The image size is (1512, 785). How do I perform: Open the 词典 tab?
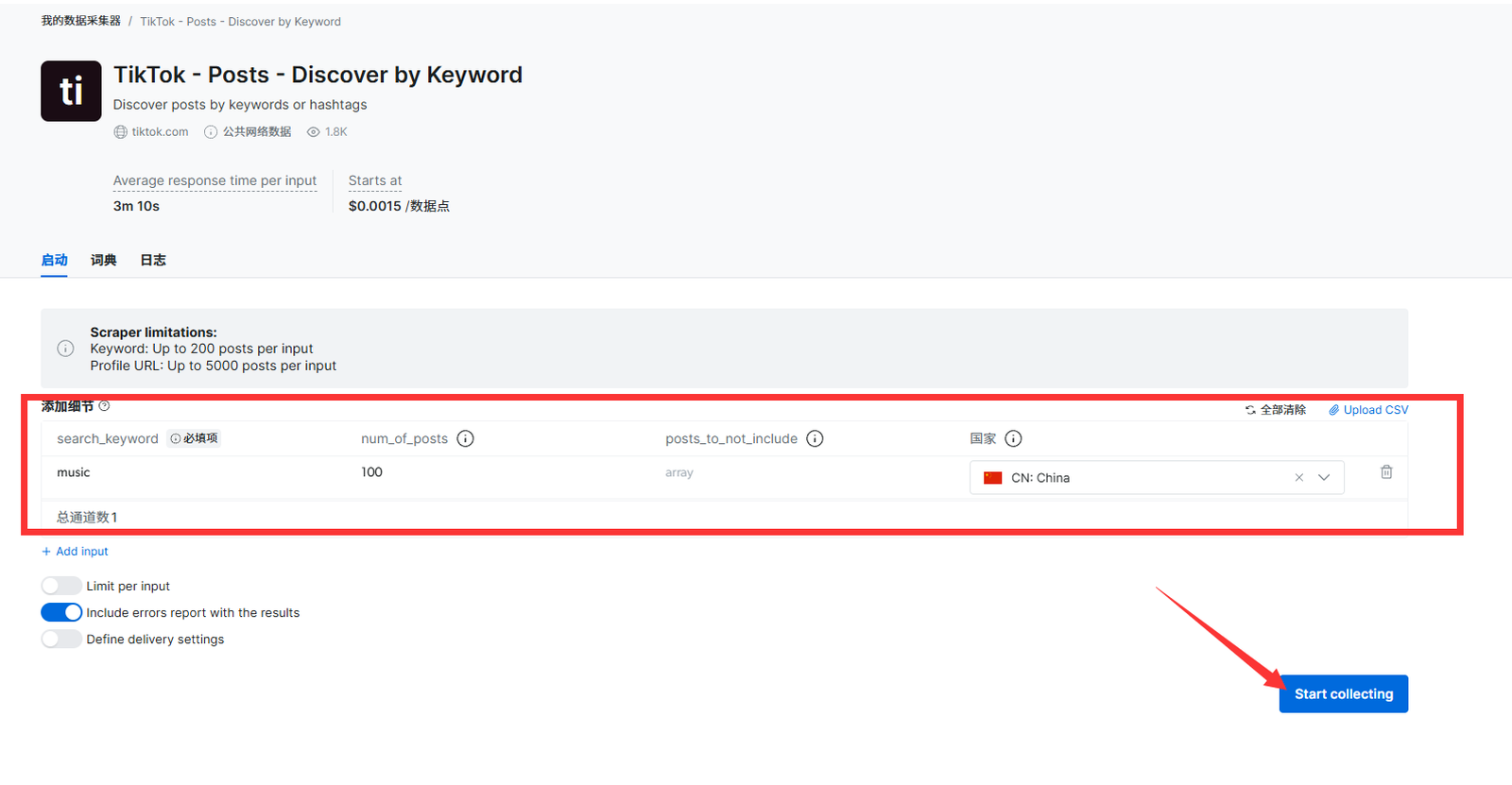click(104, 260)
